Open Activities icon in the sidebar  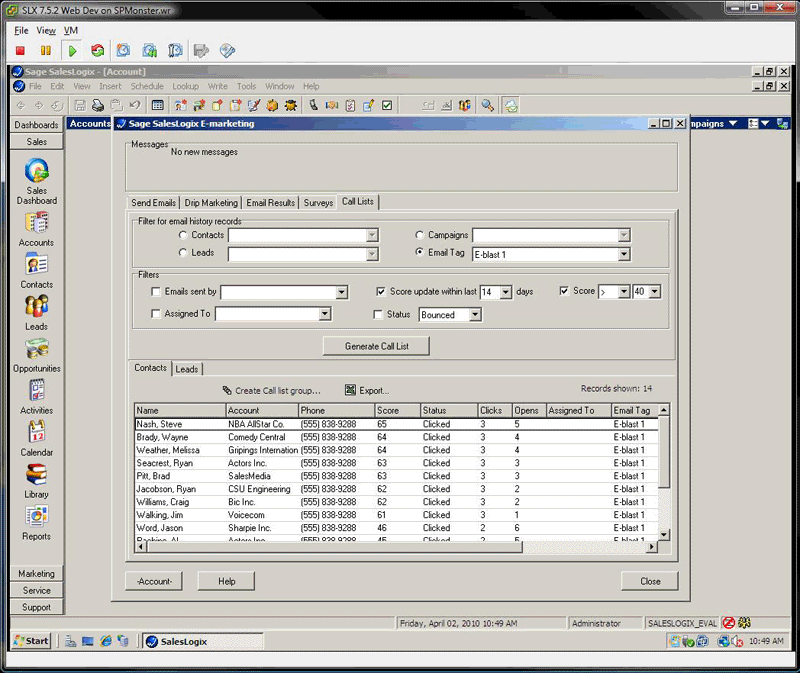click(37, 391)
